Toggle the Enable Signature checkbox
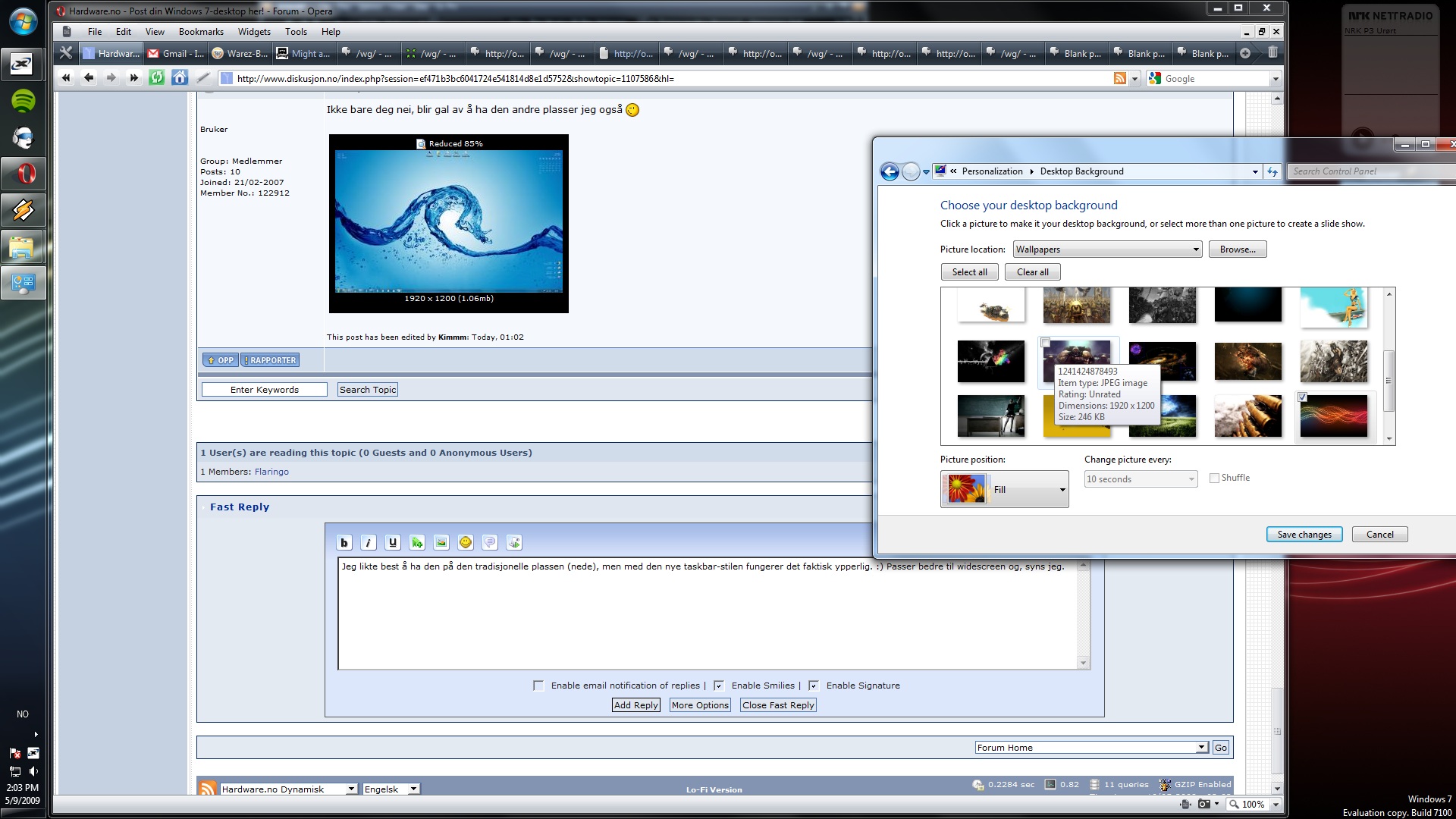This screenshot has height=819, width=1456. (x=814, y=686)
